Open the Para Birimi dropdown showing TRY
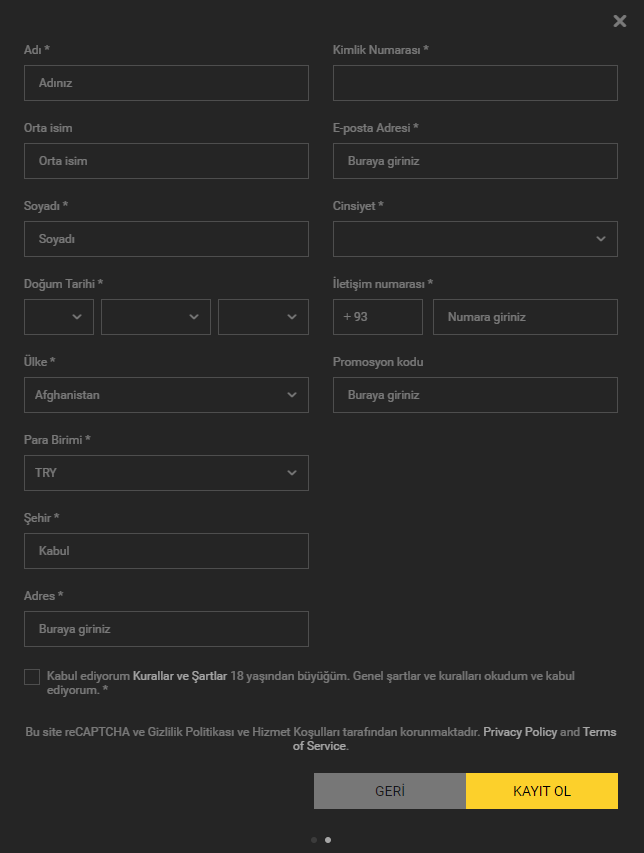The height and width of the screenshot is (853, 644). 166,473
